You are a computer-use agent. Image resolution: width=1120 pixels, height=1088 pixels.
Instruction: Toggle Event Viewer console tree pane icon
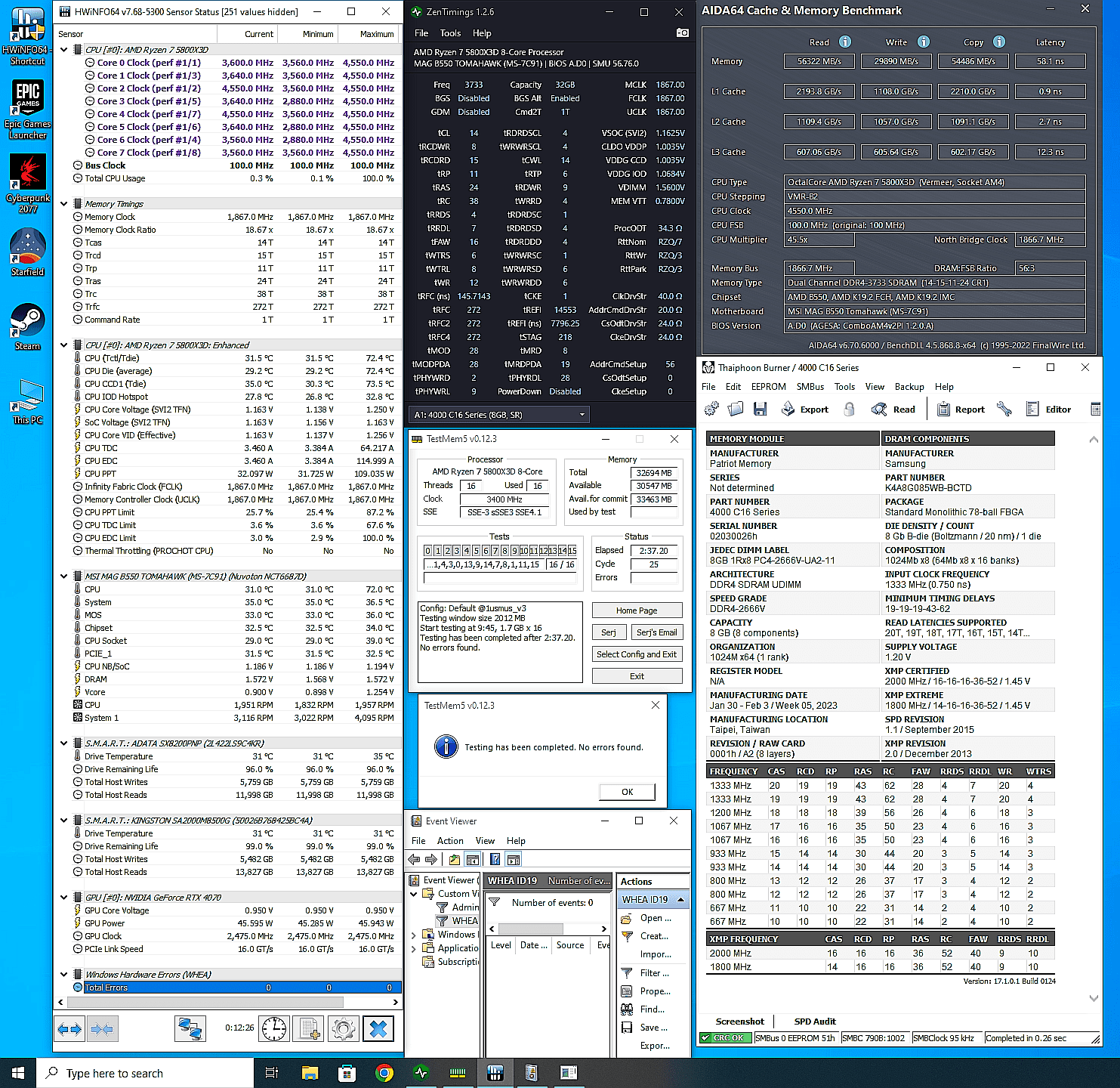click(x=472, y=859)
